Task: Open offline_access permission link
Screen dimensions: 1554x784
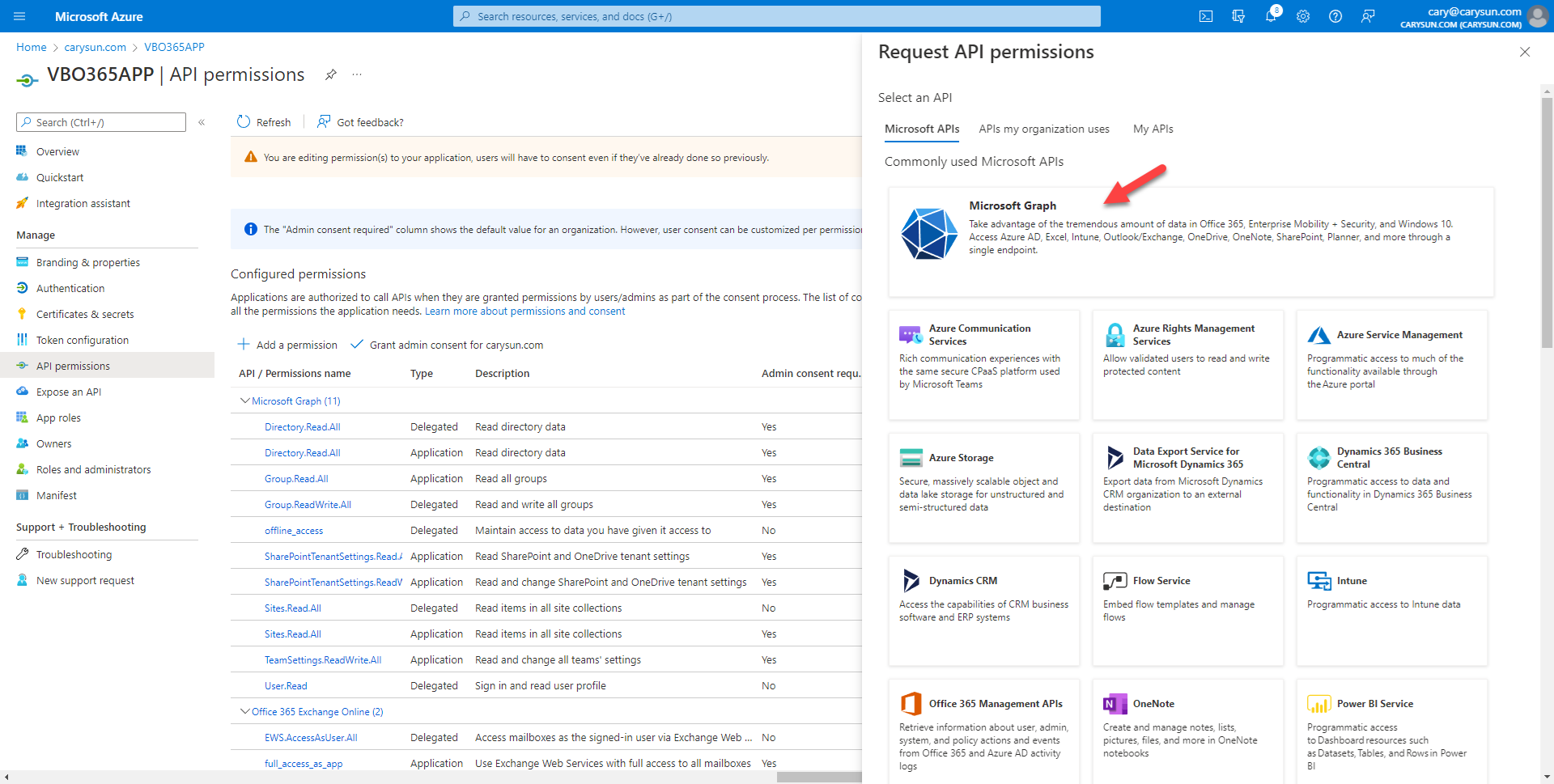Action: point(294,530)
